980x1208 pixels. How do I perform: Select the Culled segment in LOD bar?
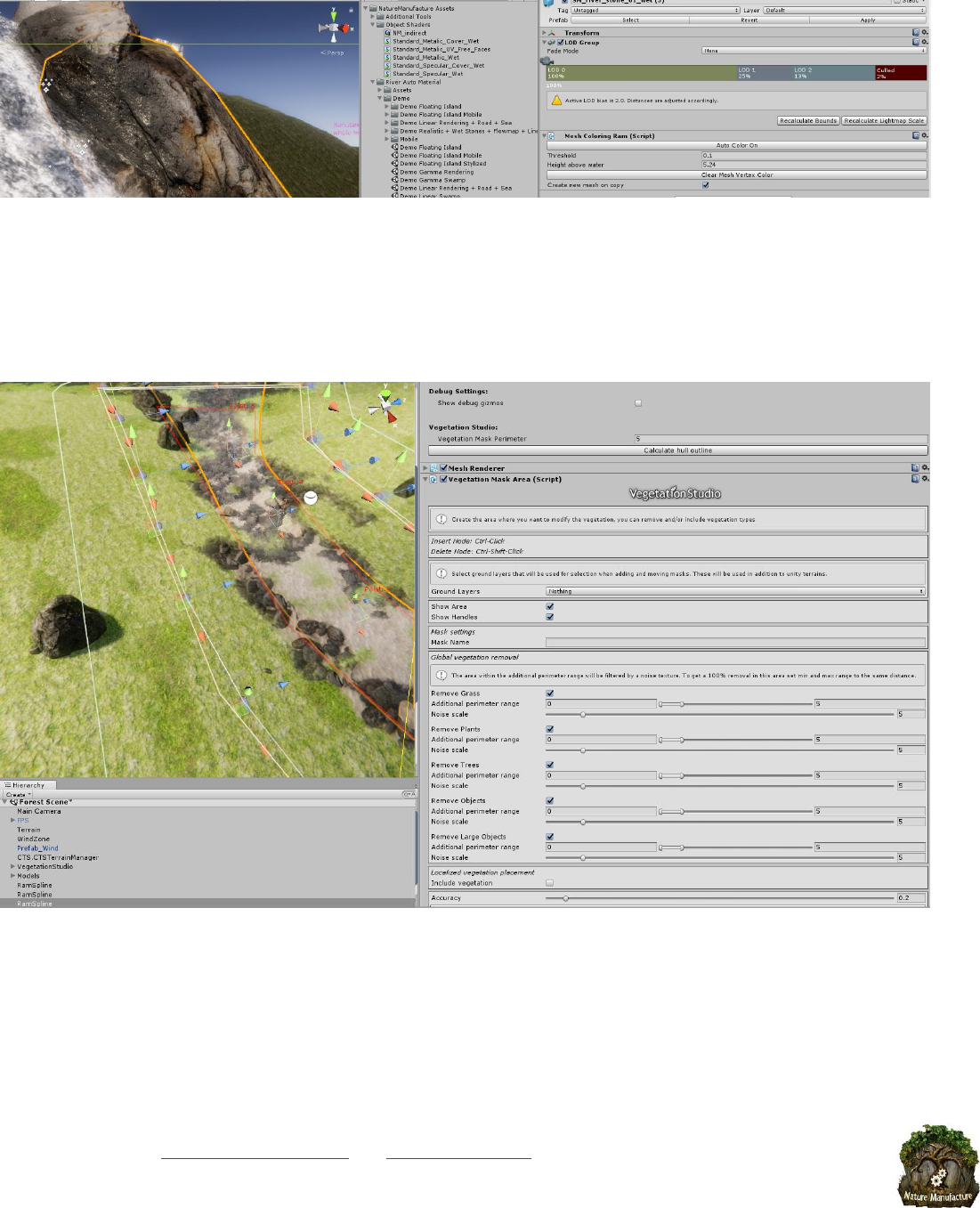pyautogui.click(x=900, y=73)
